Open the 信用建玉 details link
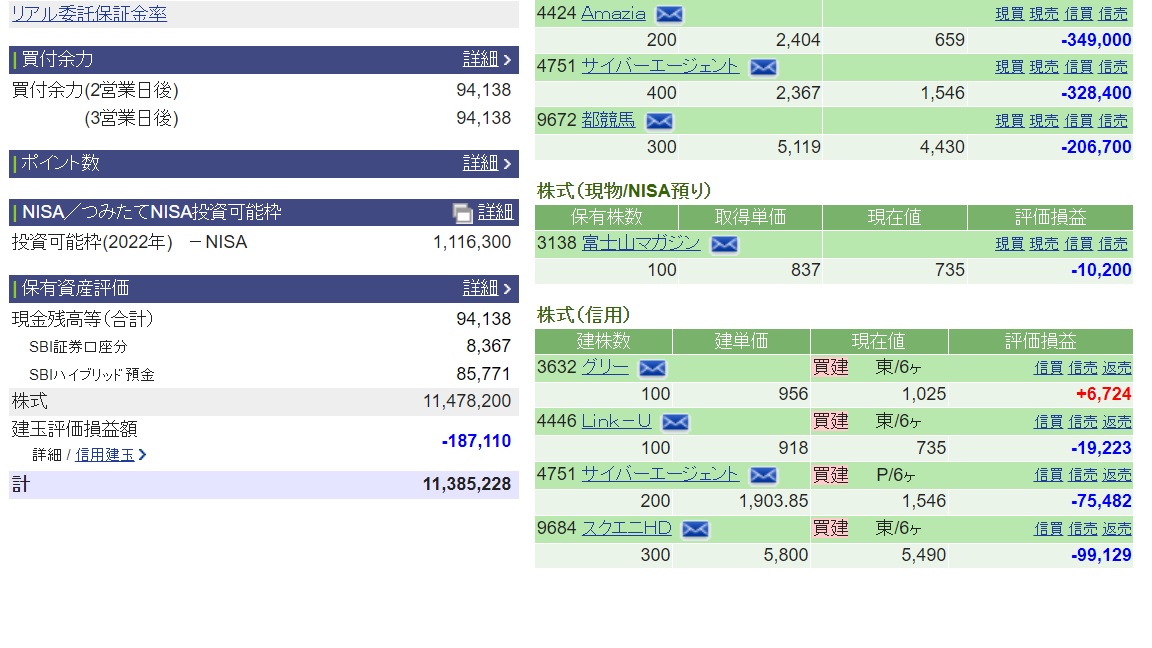The image size is (1152, 648). (110, 455)
